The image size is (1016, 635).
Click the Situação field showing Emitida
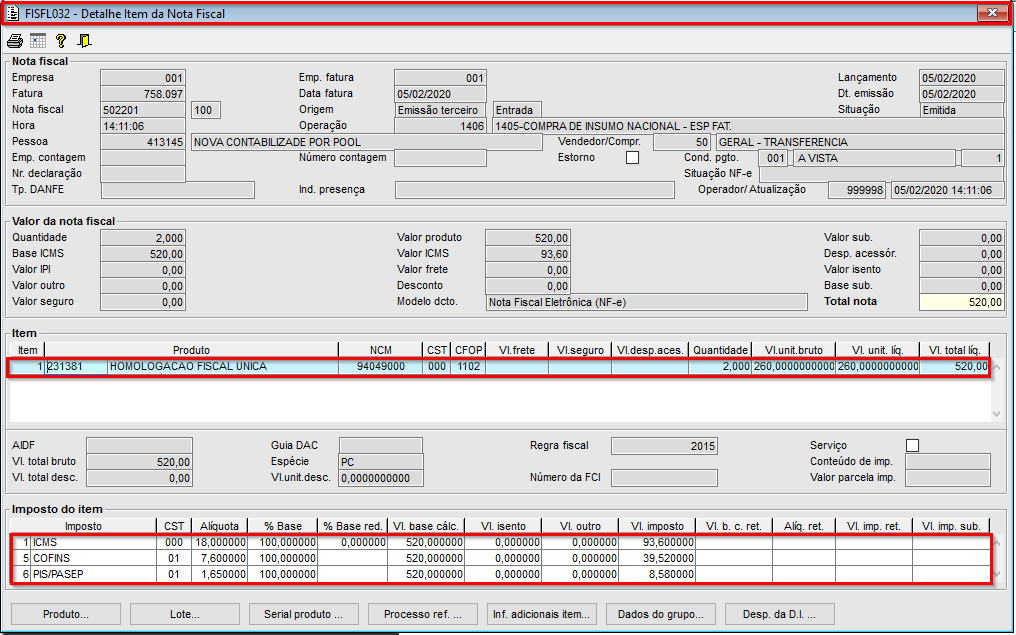[962, 110]
